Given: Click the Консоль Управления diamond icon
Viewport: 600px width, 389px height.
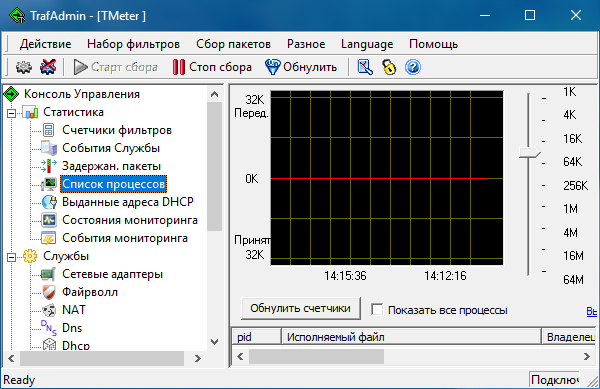Looking at the screenshot, I should (11, 94).
